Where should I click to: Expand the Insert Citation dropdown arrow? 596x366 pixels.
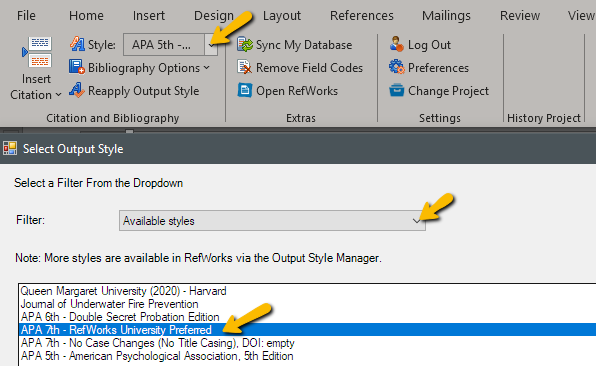pos(59,95)
